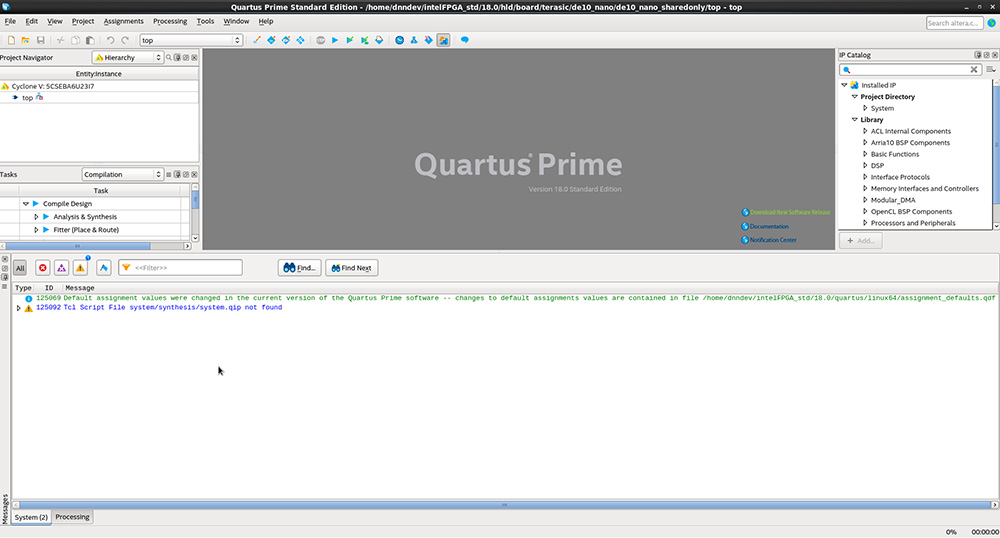Viewport: 1000px width, 538px height.
Task: Click the Open project folder icon
Action: tap(26, 40)
